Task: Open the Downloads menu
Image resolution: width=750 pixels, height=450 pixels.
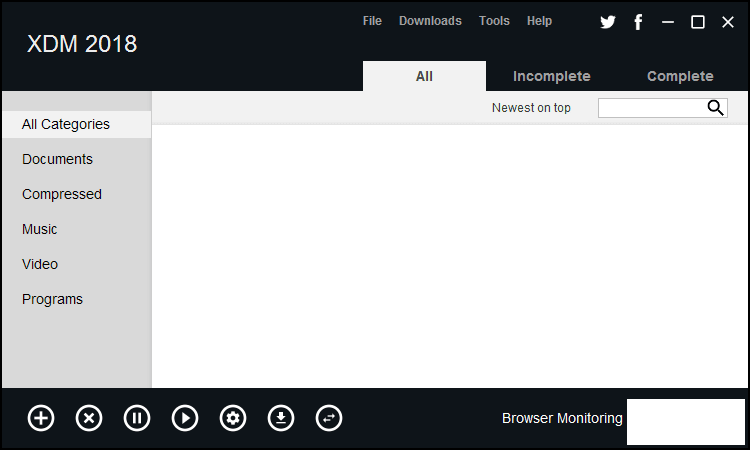Action: tap(430, 21)
